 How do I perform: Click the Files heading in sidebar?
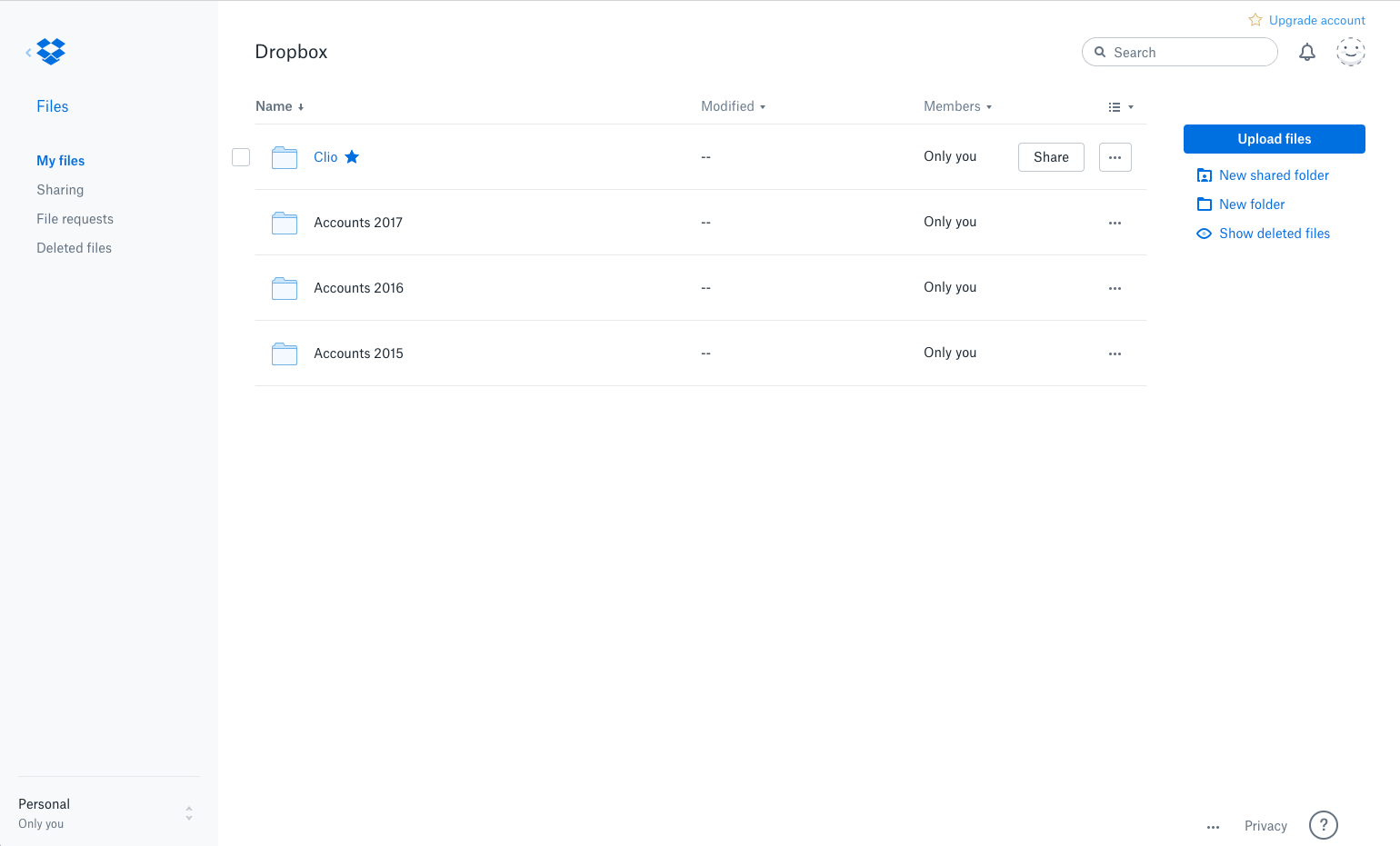tap(53, 106)
